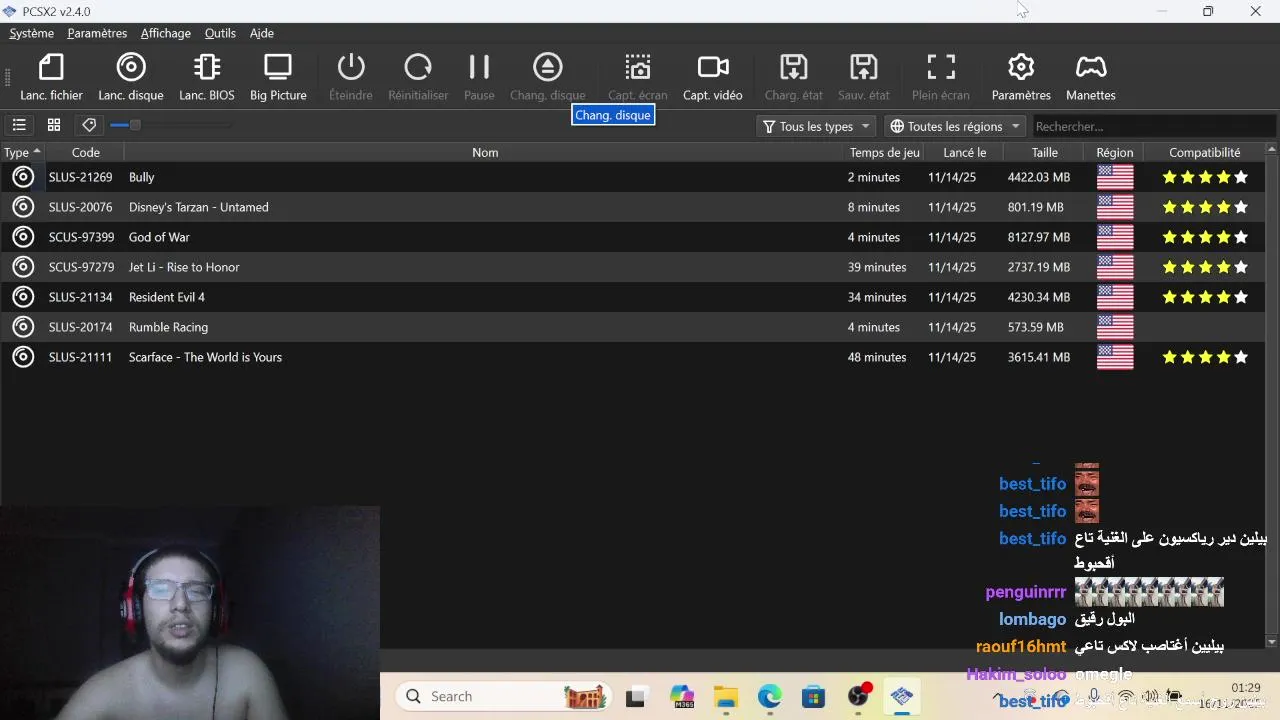Click the Éteindre power icon
Screen dimensions: 1280x720
click(351, 77)
